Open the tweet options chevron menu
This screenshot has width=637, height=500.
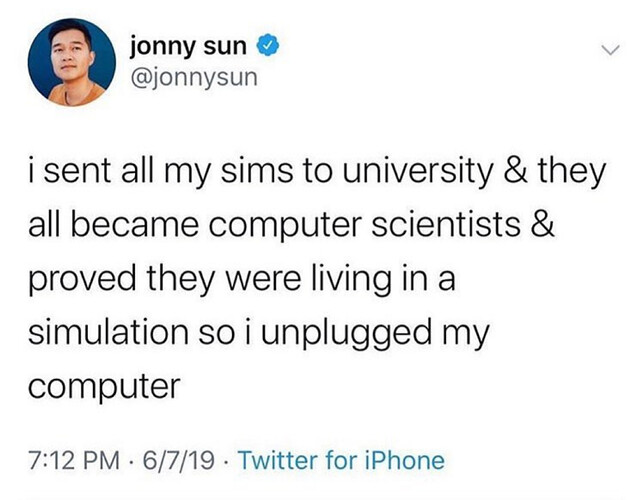pyautogui.click(x=611, y=50)
